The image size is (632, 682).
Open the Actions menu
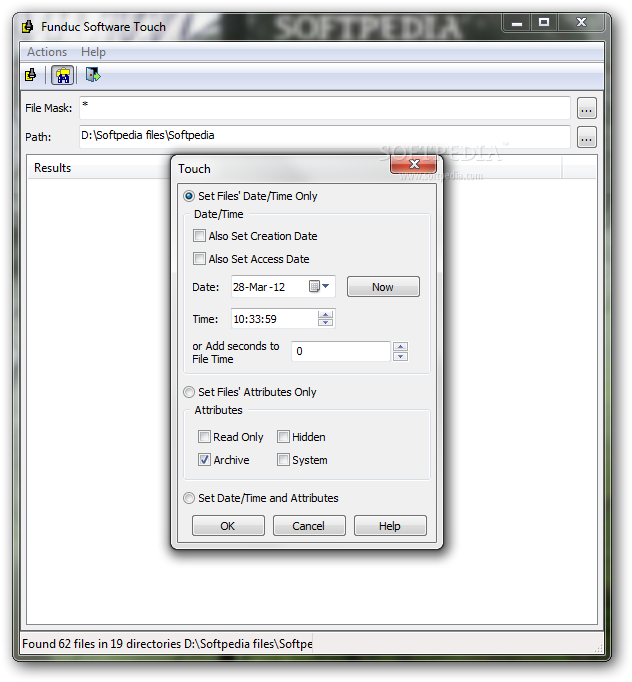[47, 52]
